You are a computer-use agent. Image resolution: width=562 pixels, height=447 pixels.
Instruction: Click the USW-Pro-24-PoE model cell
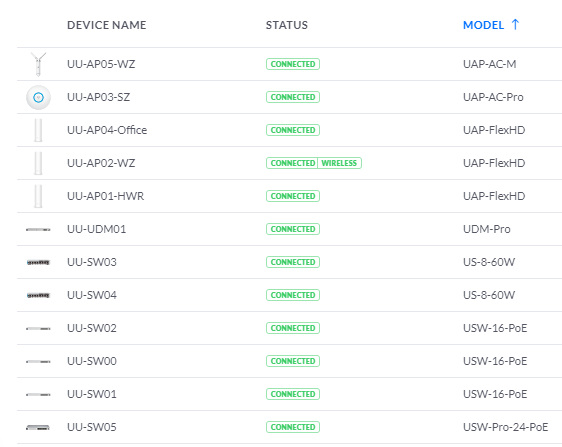coord(506,427)
